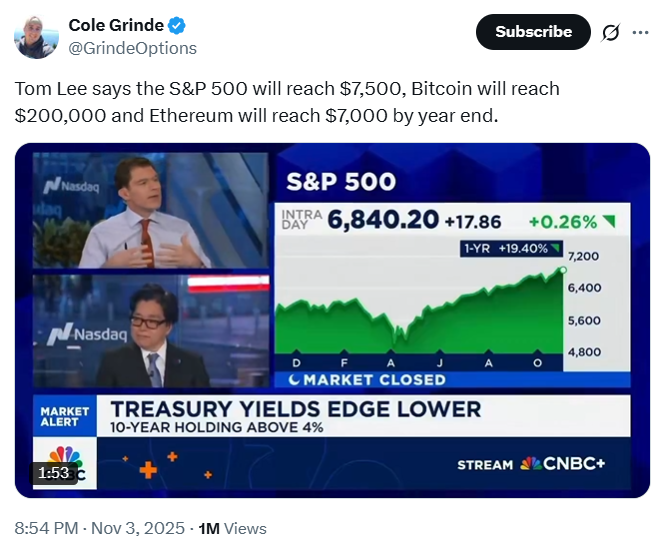This screenshot has width=664, height=544.
Task: Click the blue verified badge
Action: point(176,27)
